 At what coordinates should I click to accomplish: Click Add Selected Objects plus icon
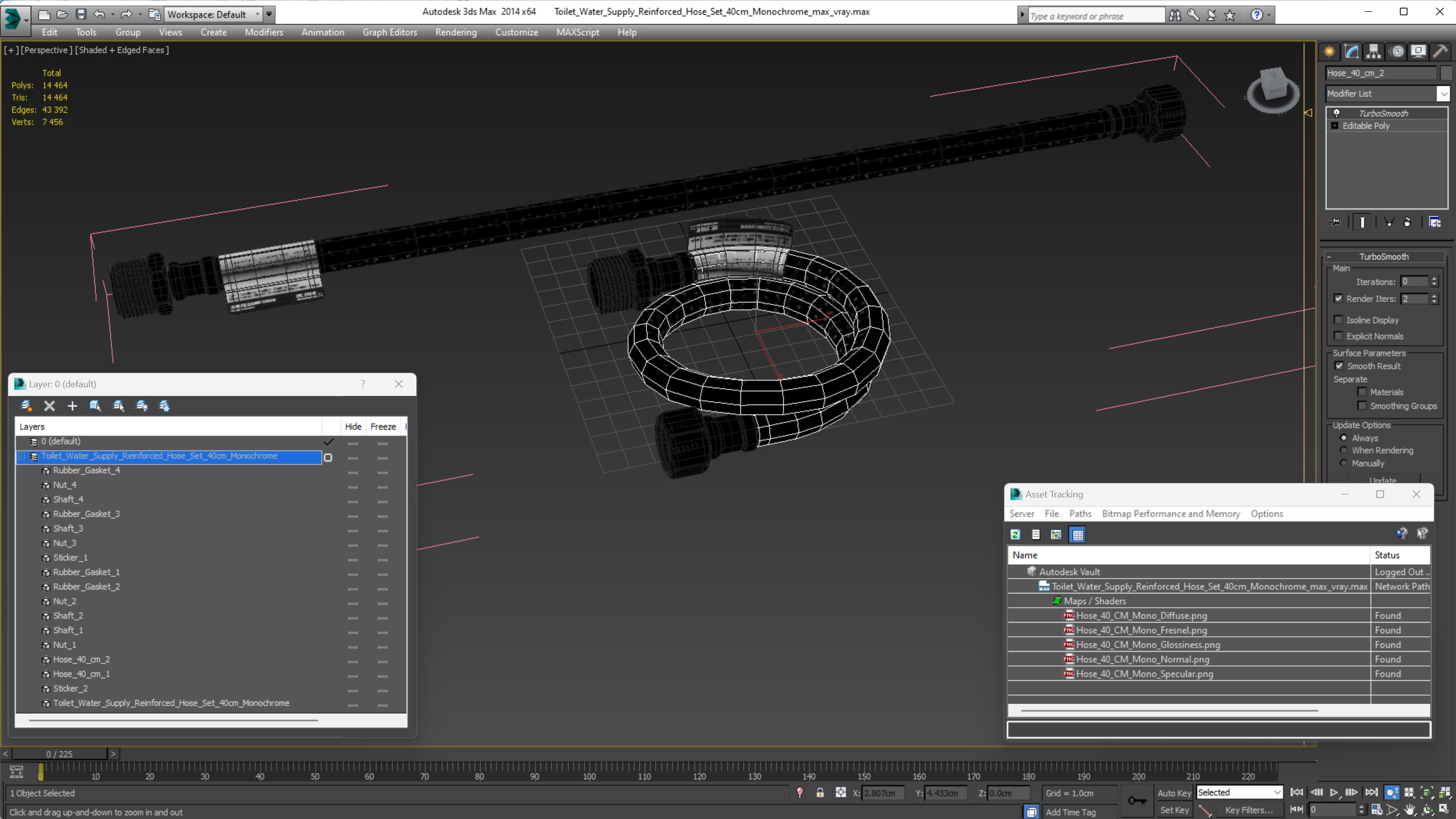(x=72, y=406)
